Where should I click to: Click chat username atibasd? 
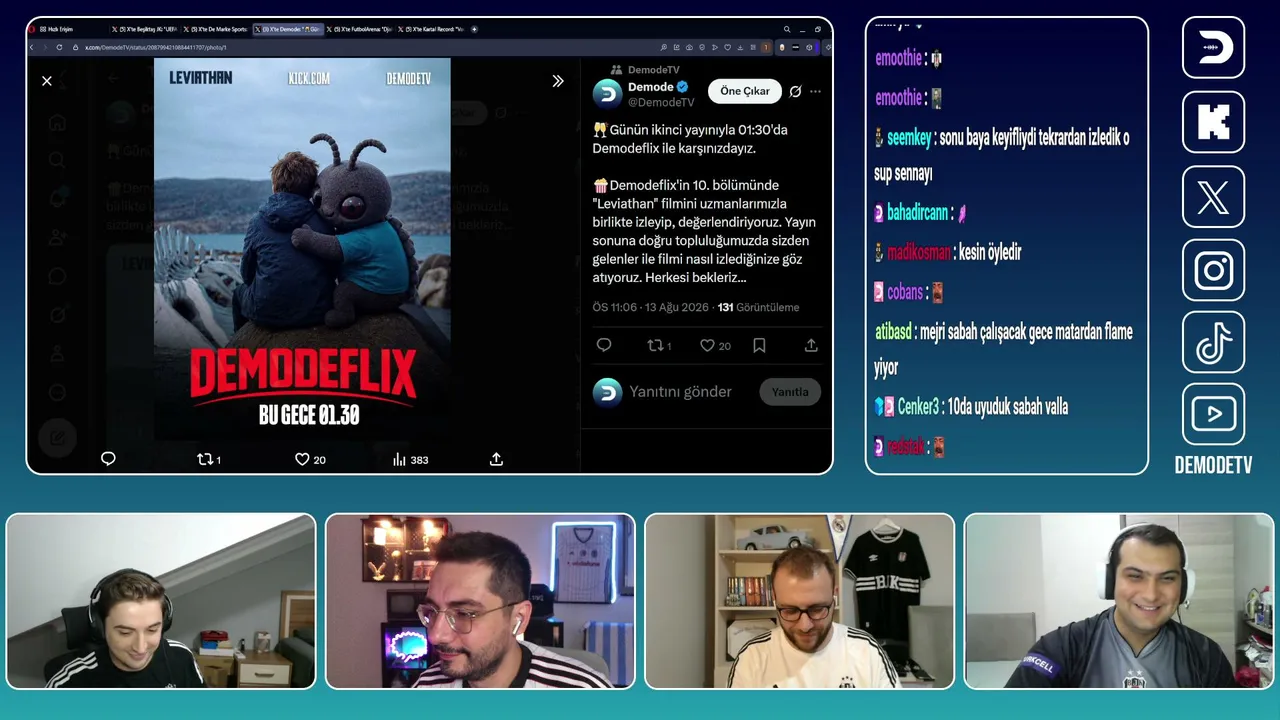[x=893, y=332]
